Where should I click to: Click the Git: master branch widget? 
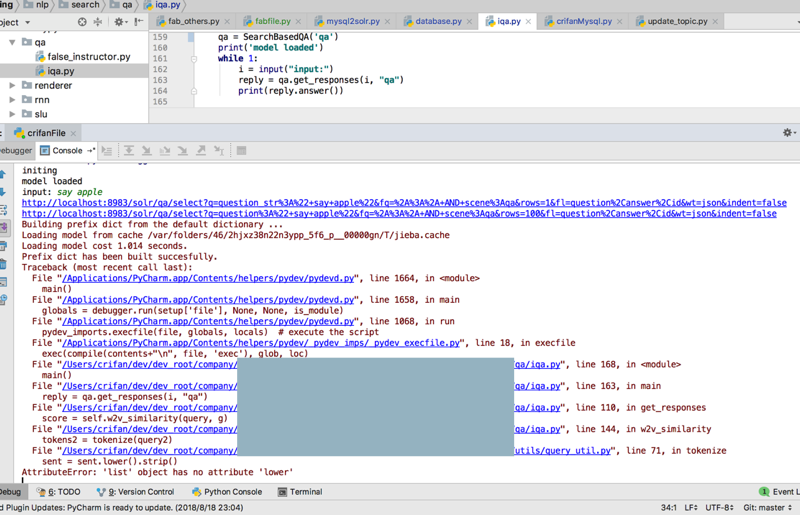pyautogui.click(x=767, y=508)
